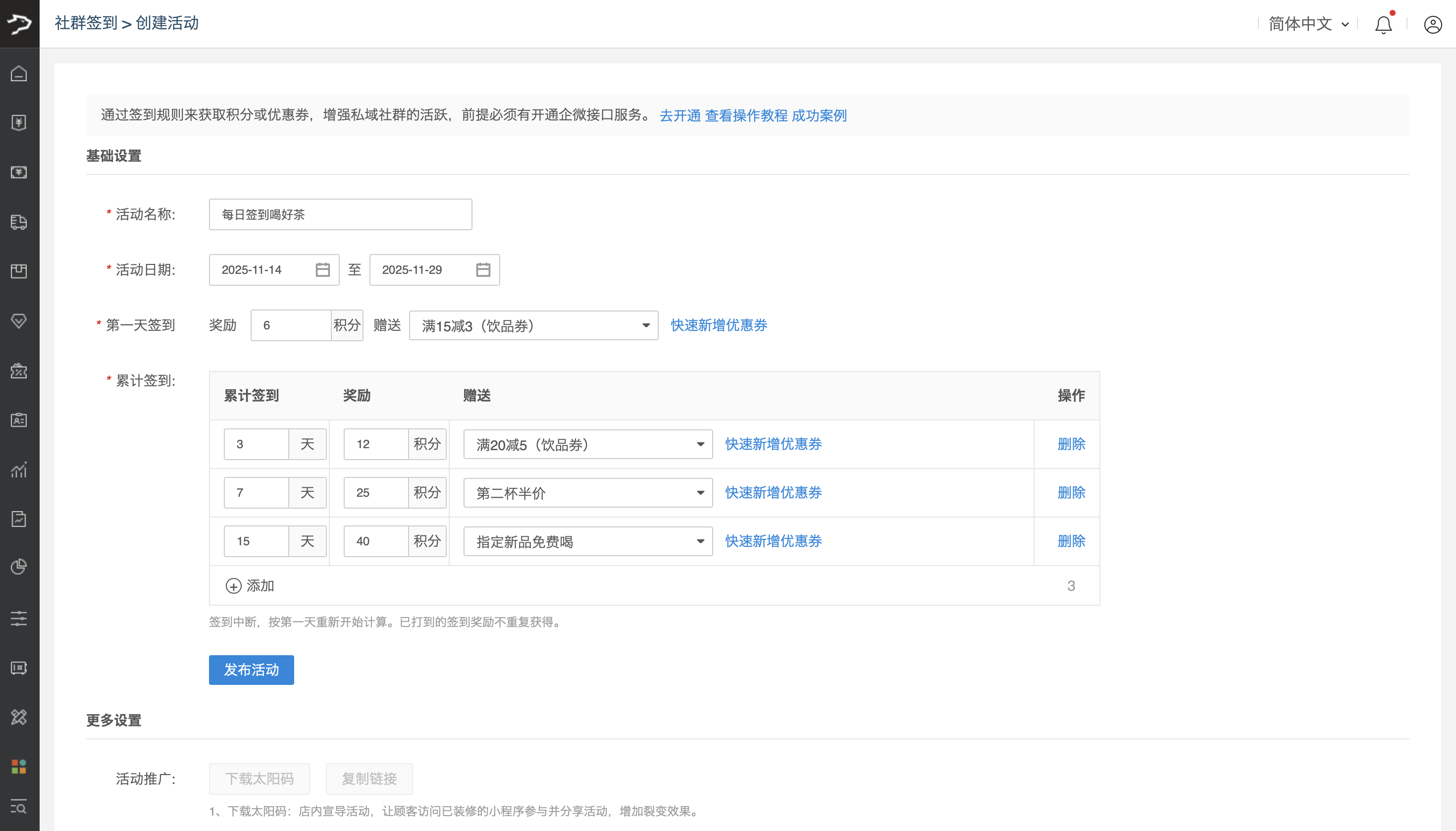
Task: Click the diamond membership sidebar icon
Action: pyautogui.click(x=19, y=321)
